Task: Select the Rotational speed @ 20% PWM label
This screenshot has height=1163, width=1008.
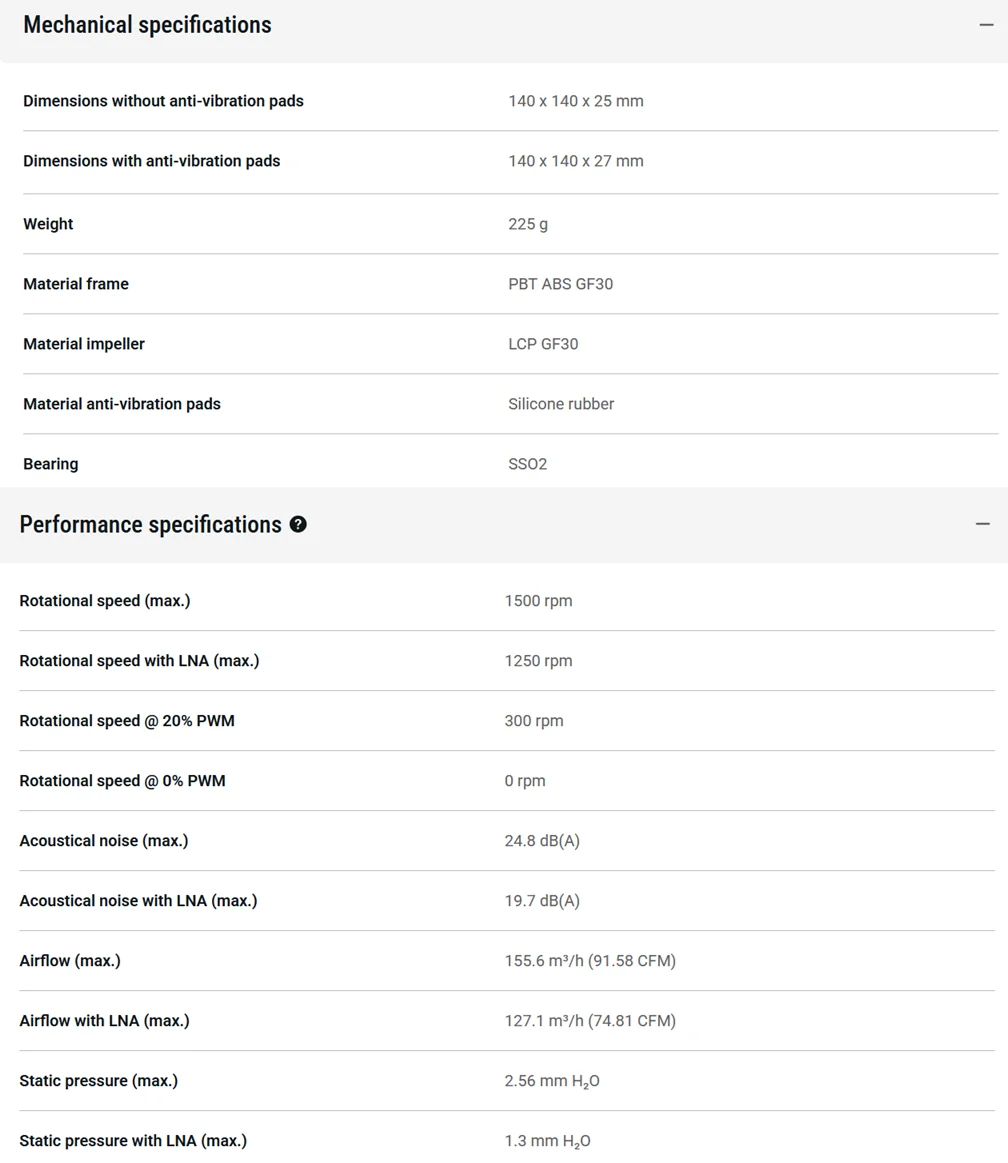Action: pyautogui.click(x=127, y=721)
